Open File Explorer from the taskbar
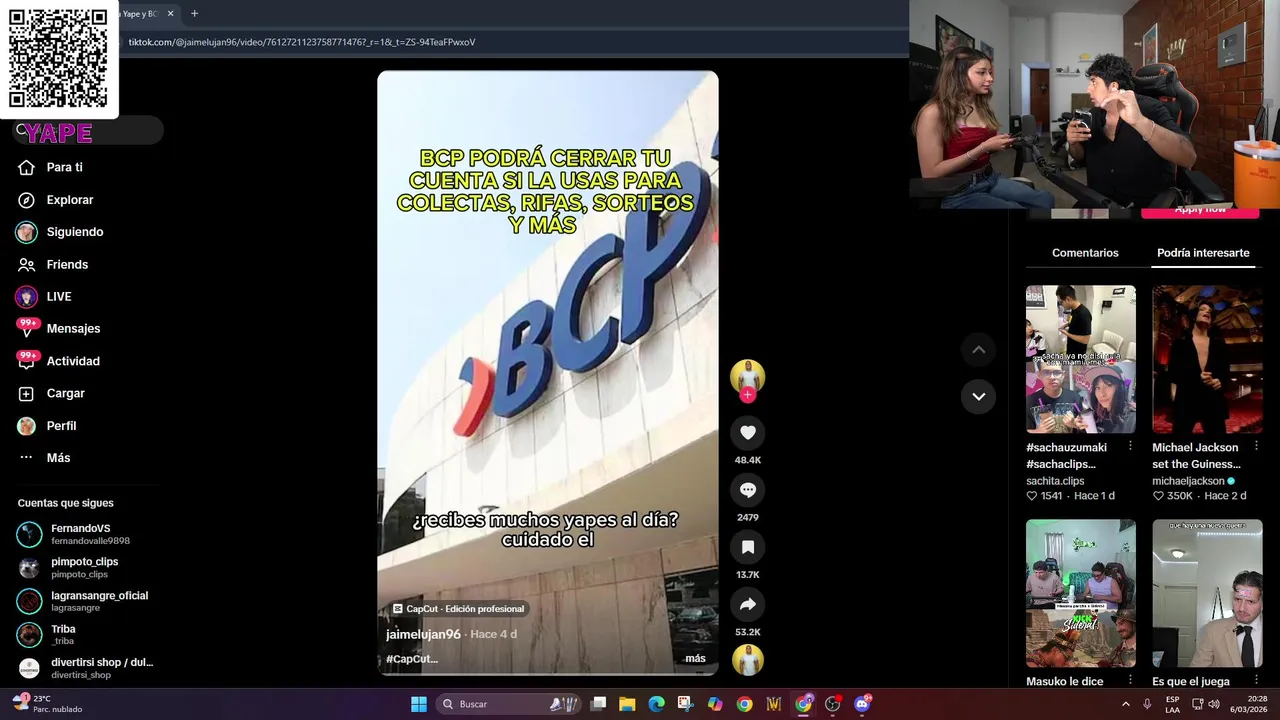Viewport: 1280px width, 720px height. pos(627,704)
